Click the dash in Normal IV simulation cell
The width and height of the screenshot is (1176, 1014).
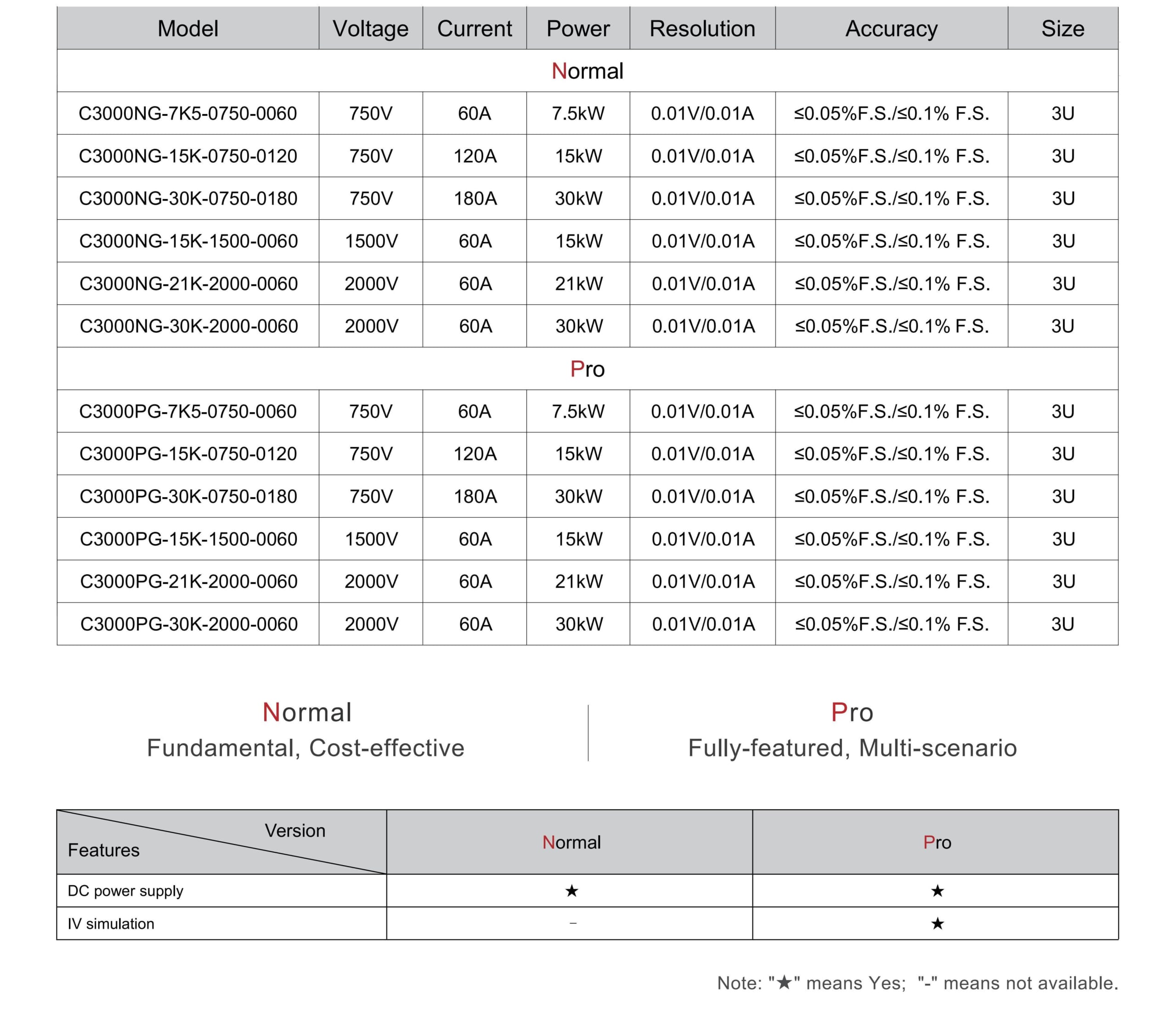573,924
